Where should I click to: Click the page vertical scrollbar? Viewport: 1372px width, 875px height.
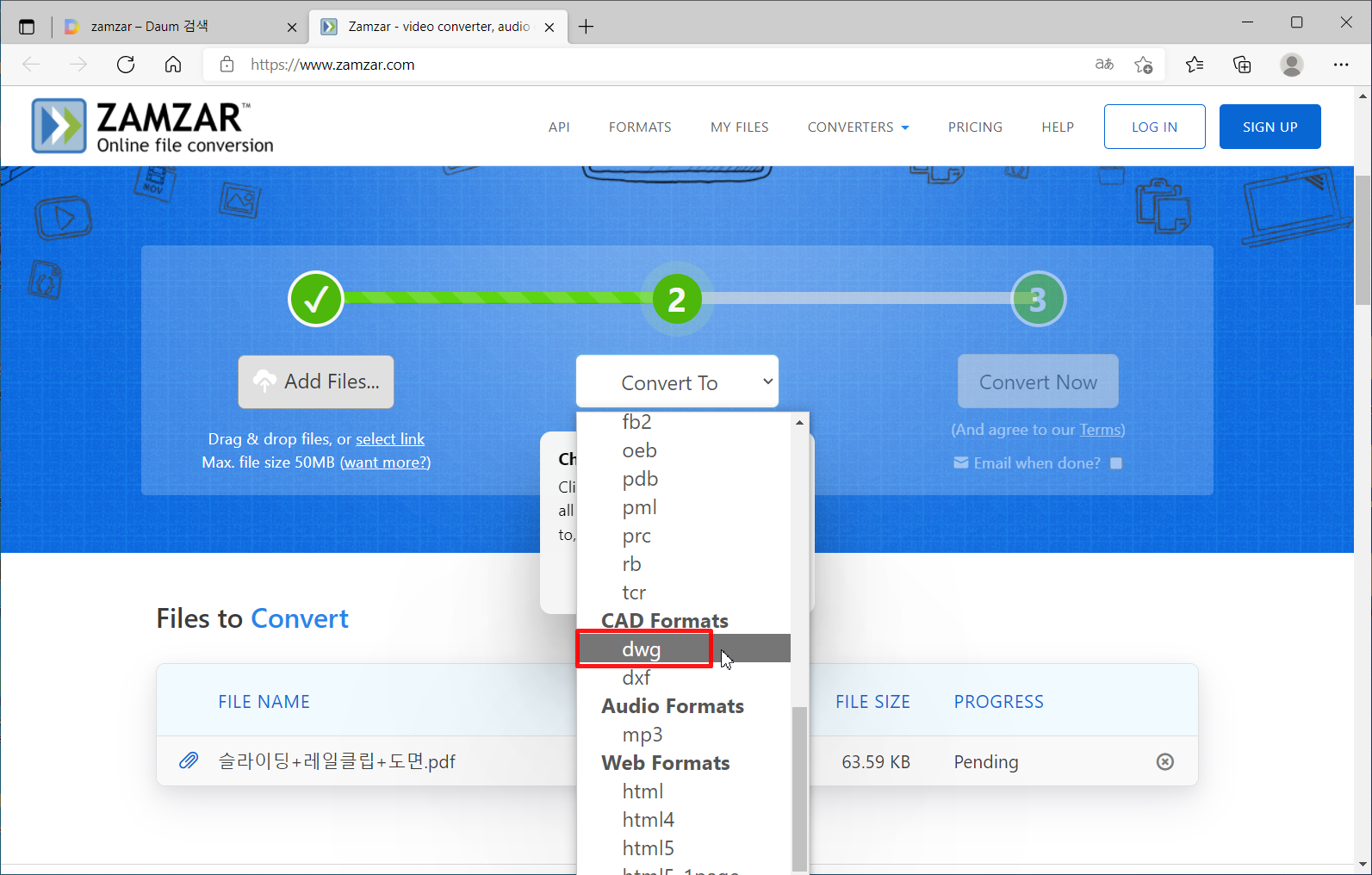[1363, 239]
